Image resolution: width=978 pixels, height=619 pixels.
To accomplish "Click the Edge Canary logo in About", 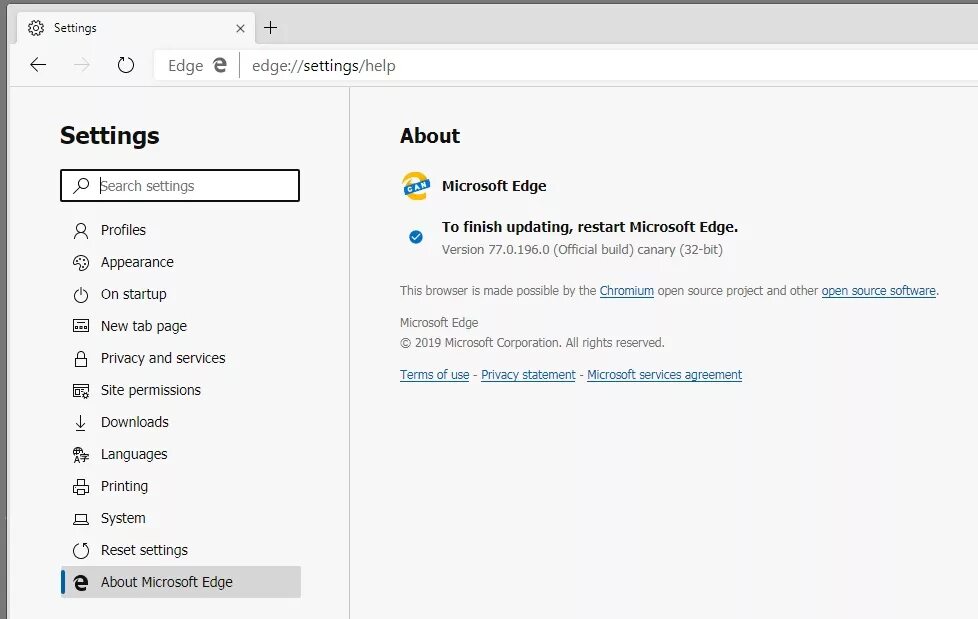I will (x=415, y=186).
